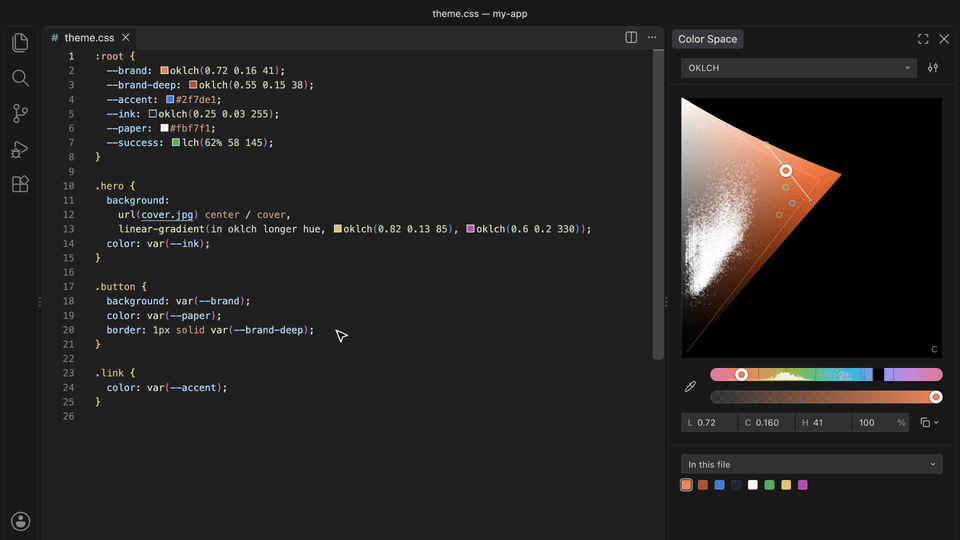Viewport: 960px width, 540px height.
Task: Click the C chroma value field
Action: tap(767, 422)
